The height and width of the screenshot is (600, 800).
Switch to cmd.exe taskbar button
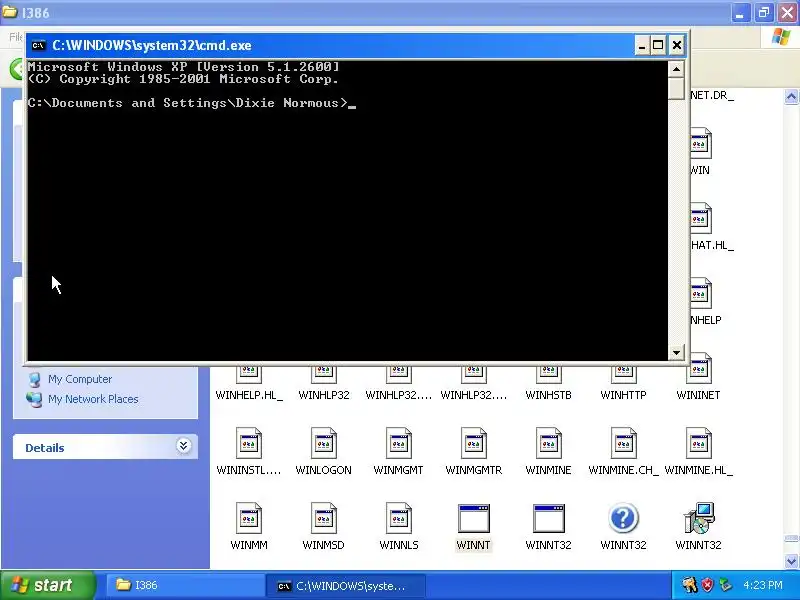click(x=345, y=586)
